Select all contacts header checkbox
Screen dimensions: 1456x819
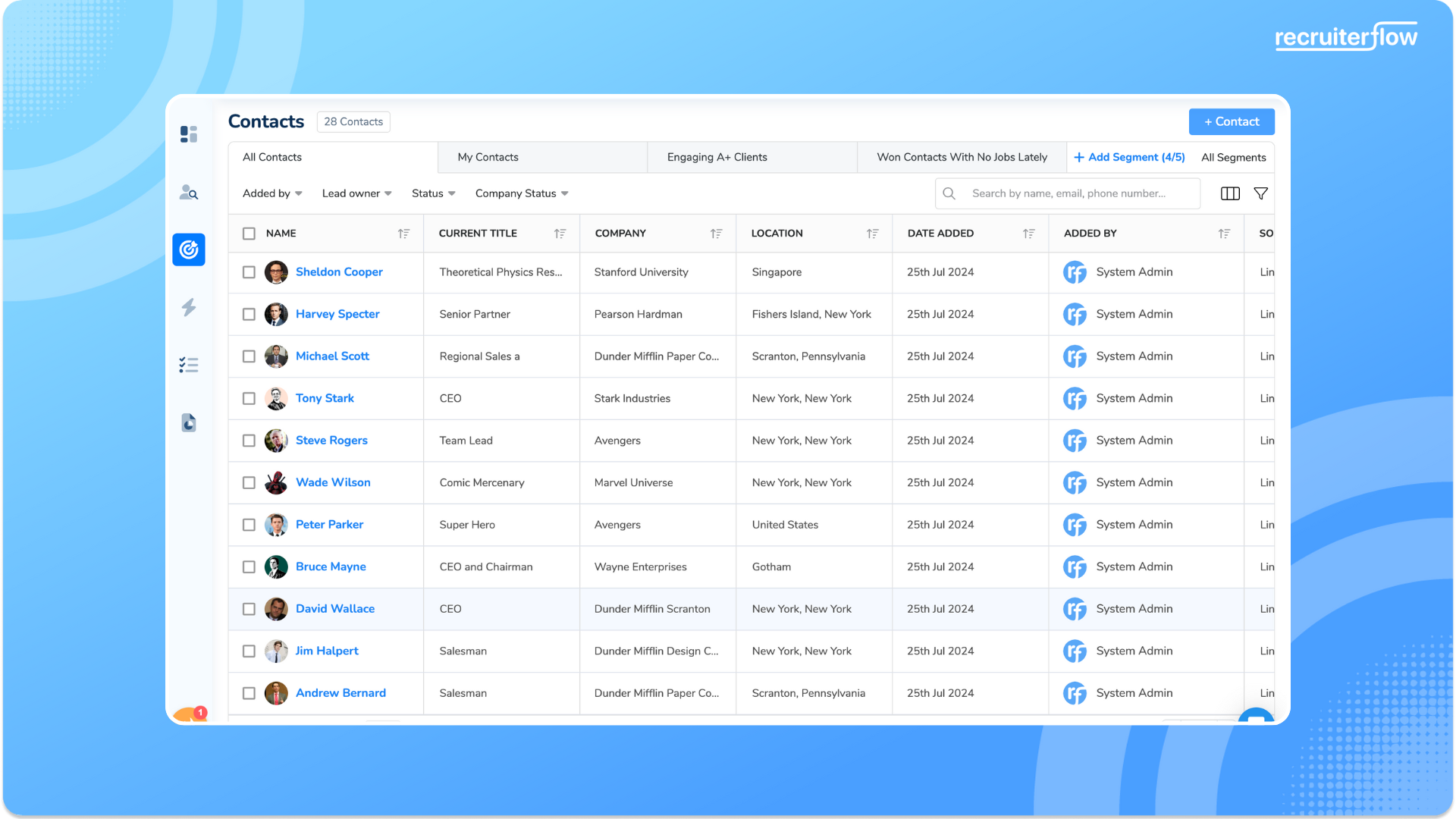(249, 234)
